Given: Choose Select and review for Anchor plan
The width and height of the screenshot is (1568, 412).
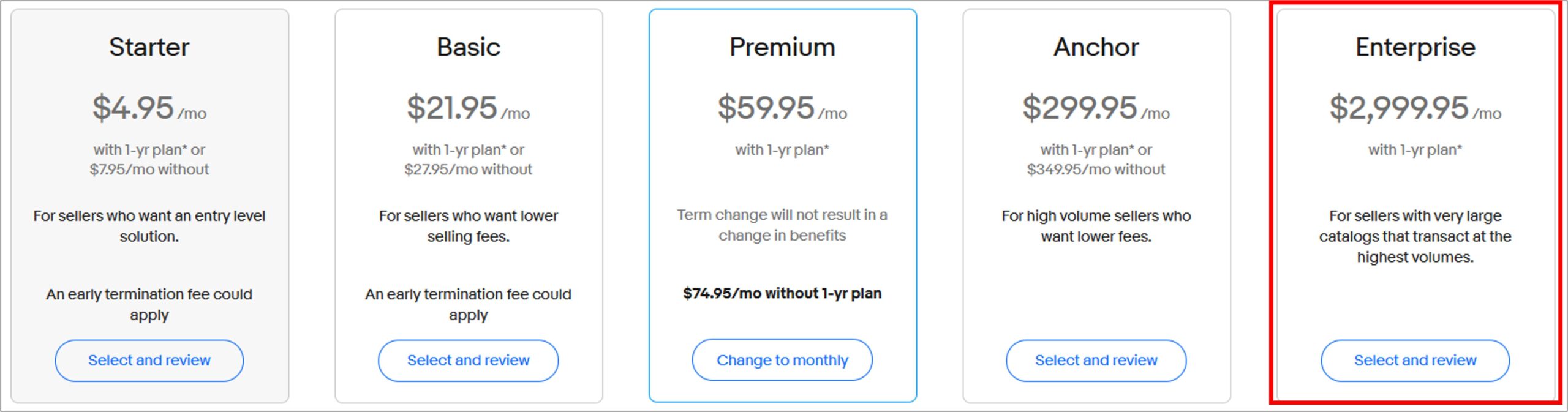Looking at the screenshot, I should 1096,361.
